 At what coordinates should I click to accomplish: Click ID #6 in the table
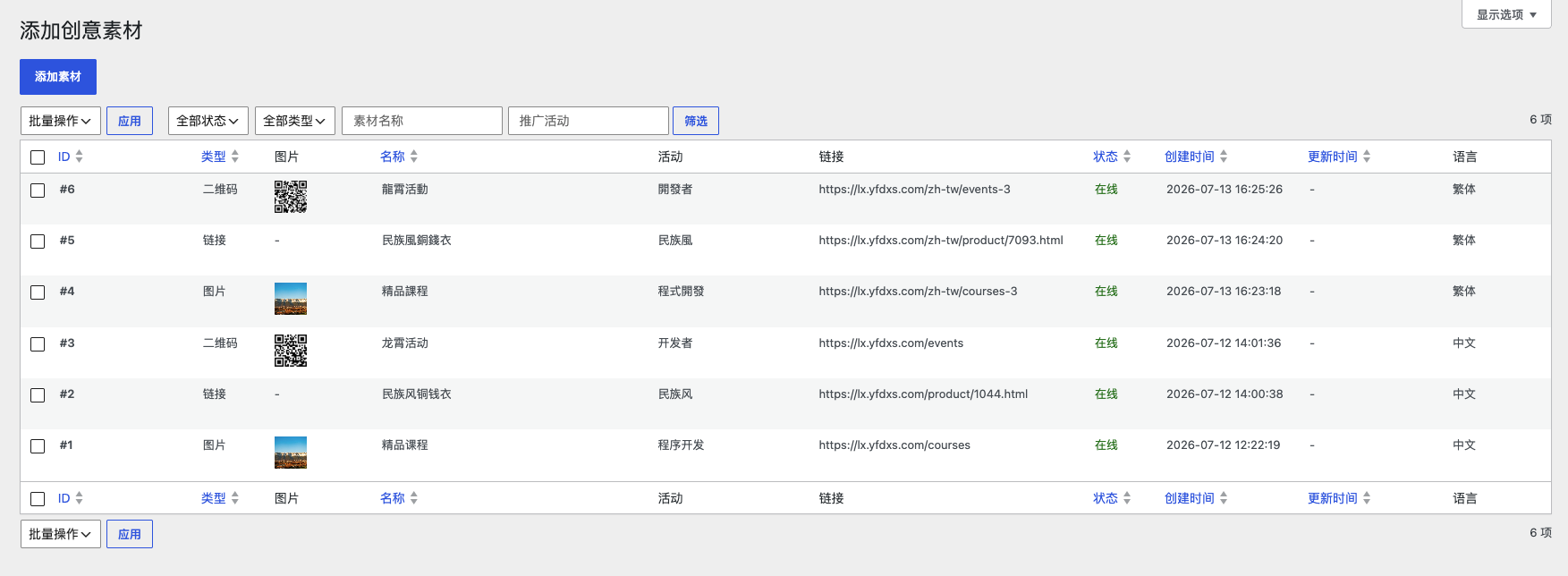tap(67, 190)
